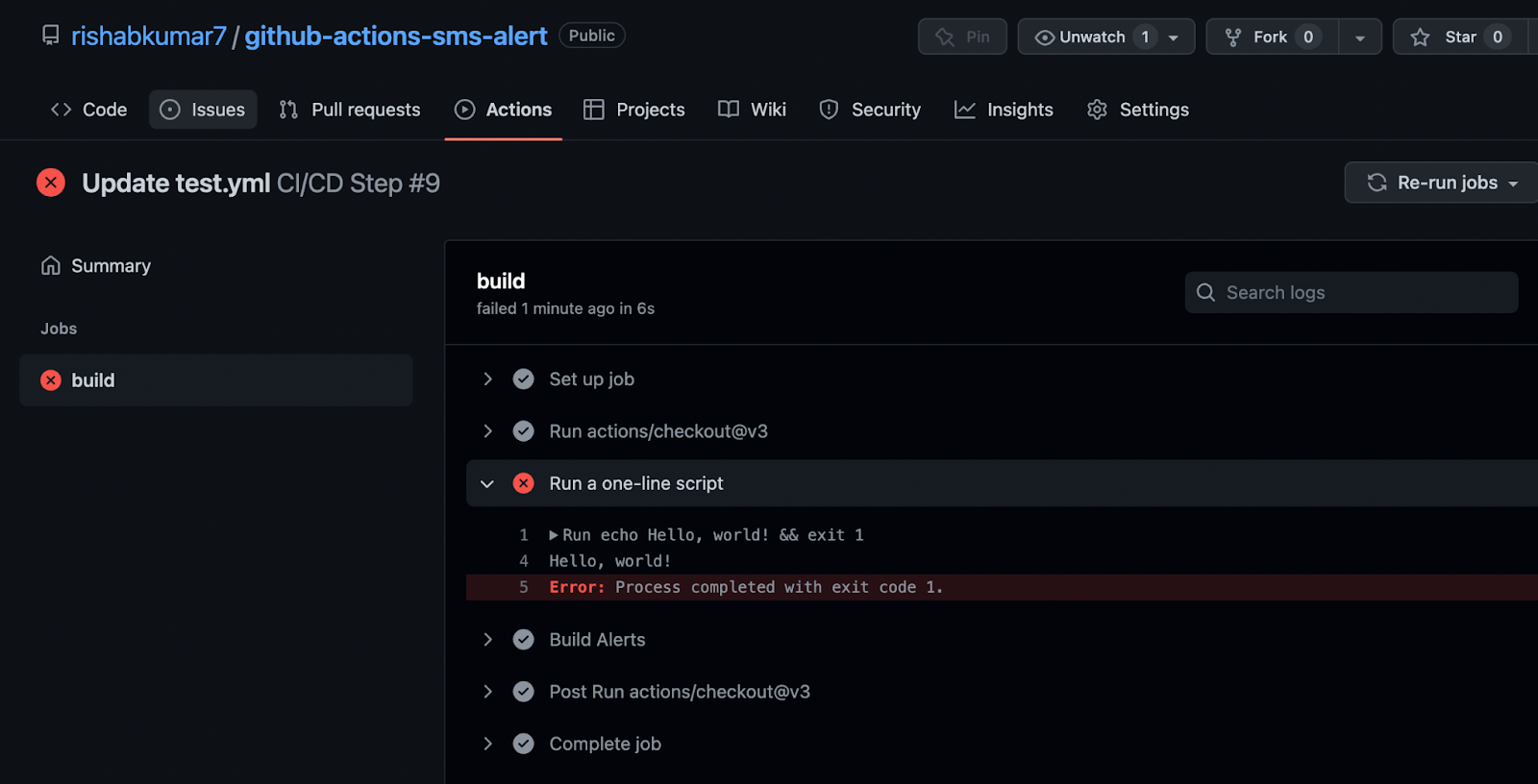The height and width of the screenshot is (784, 1538).
Task: Switch to the Code tab
Action: [x=88, y=110]
